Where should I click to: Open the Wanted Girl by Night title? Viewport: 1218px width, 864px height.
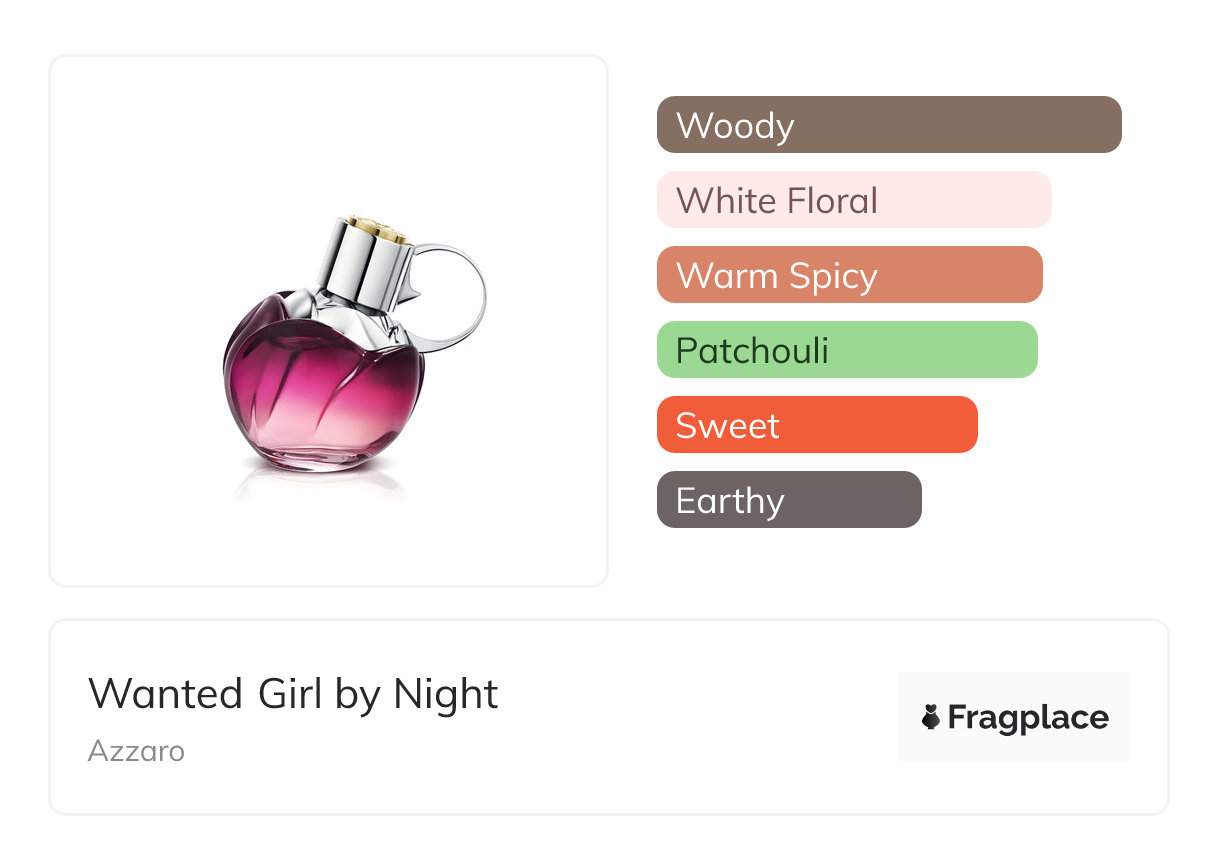293,694
